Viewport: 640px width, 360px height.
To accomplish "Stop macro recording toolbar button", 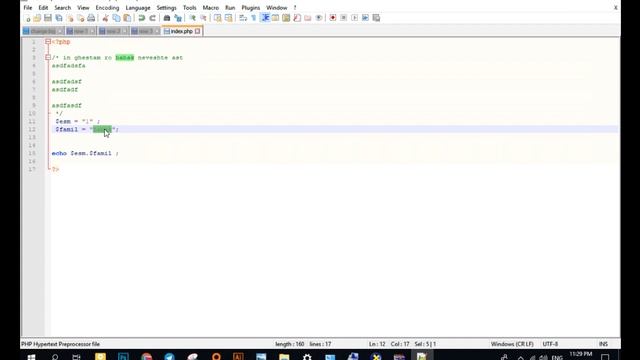I will pyautogui.click(x=344, y=18).
